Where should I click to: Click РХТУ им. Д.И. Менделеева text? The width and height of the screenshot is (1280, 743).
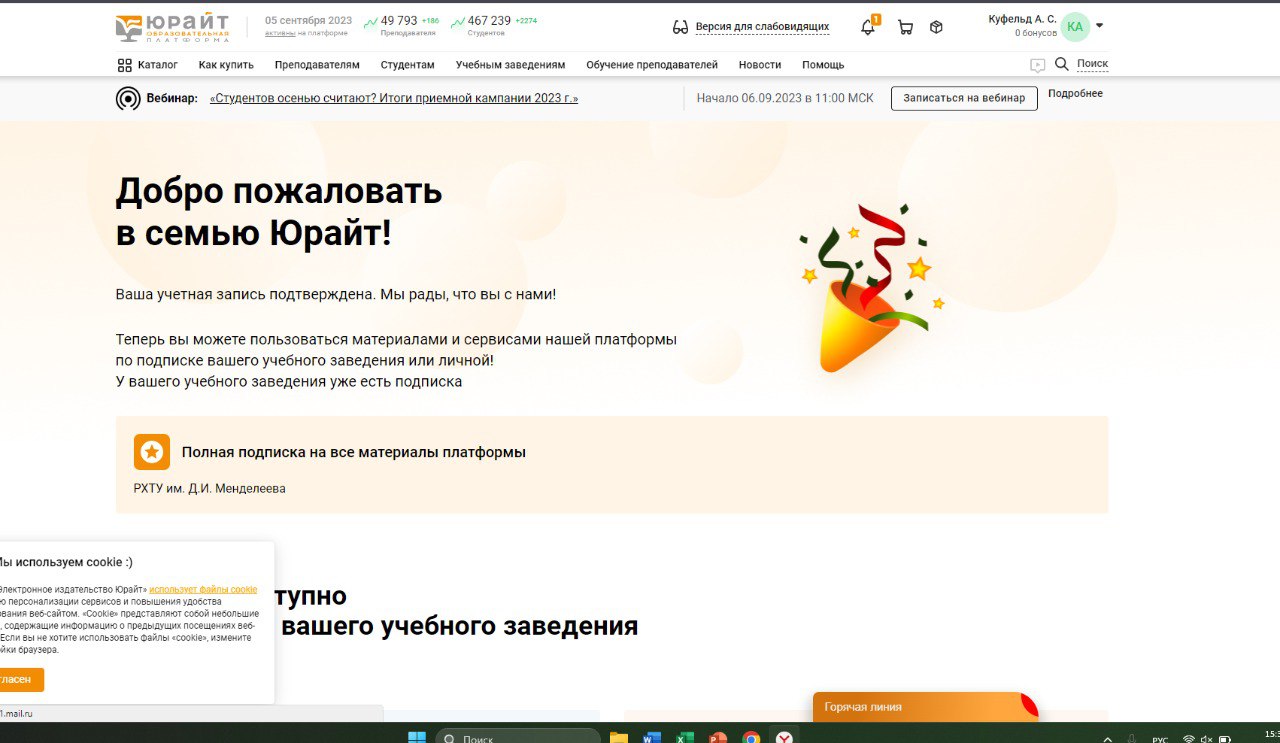[x=210, y=488]
